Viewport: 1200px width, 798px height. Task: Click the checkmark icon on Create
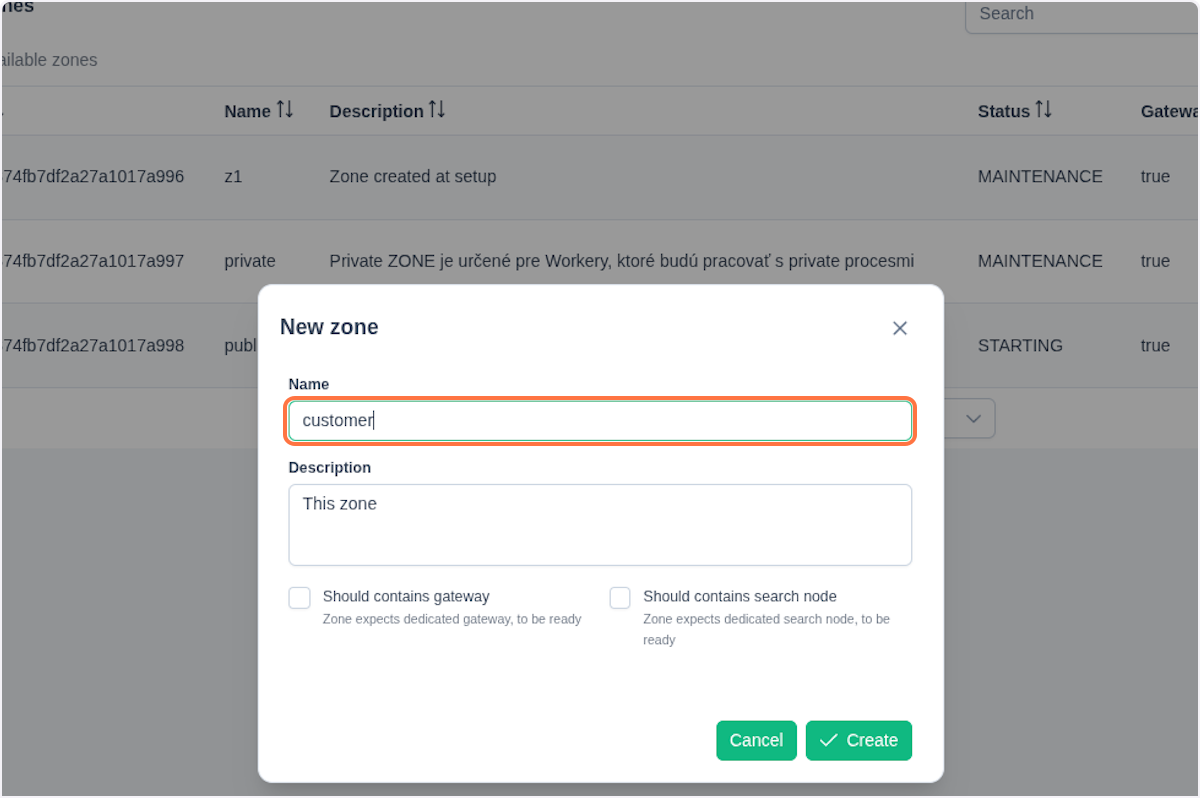click(828, 740)
